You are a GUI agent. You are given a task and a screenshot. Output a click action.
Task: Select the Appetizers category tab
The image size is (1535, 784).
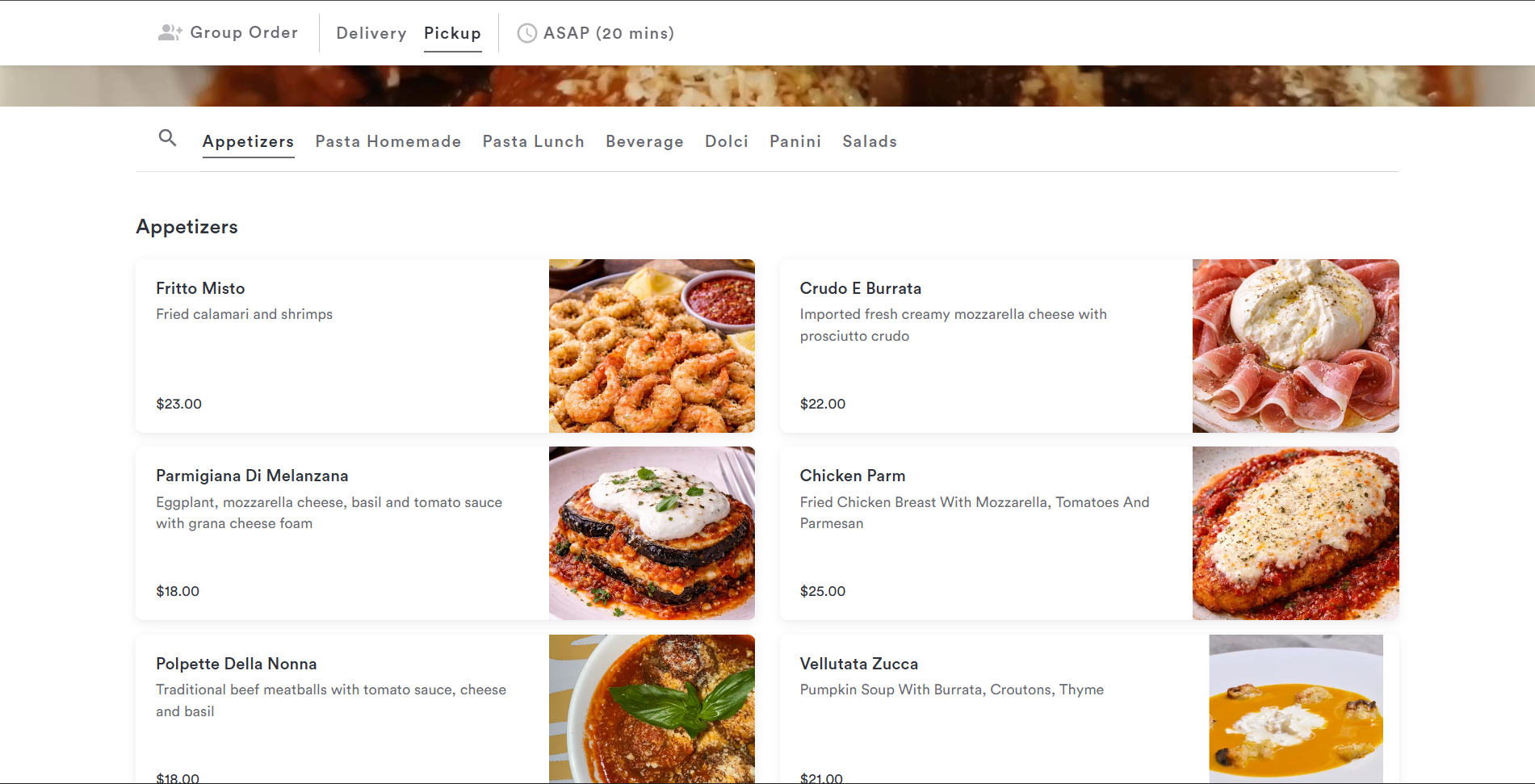pos(248,141)
